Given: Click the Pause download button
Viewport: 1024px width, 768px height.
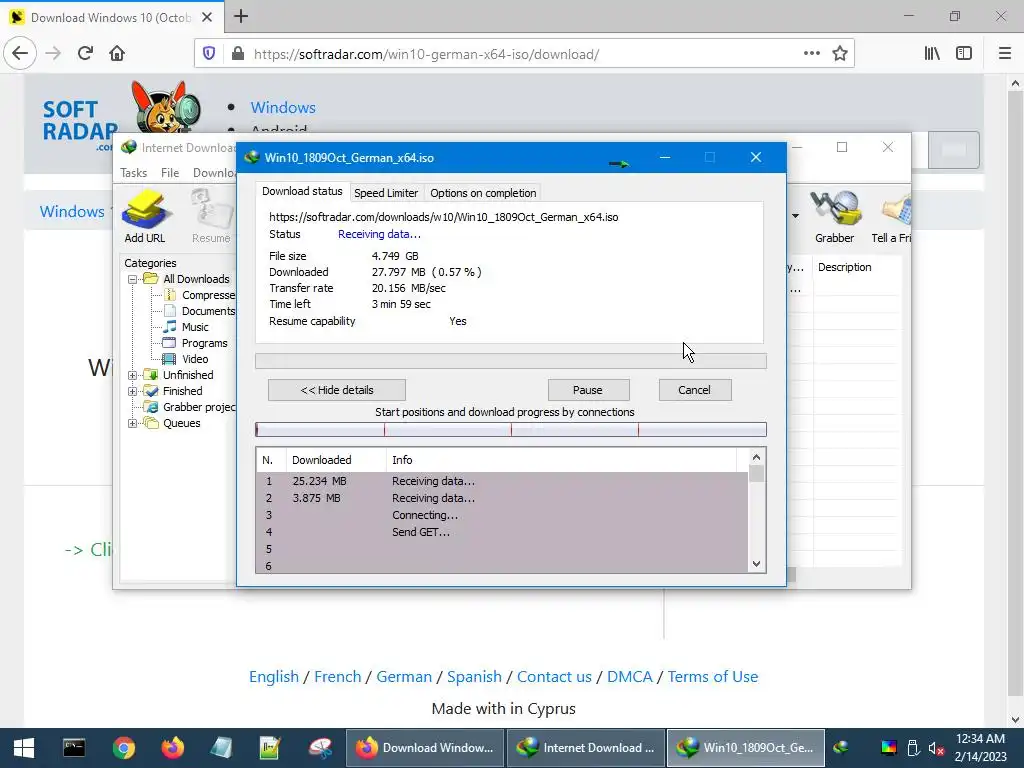Looking at the screenshot, I should coord(588,390).
